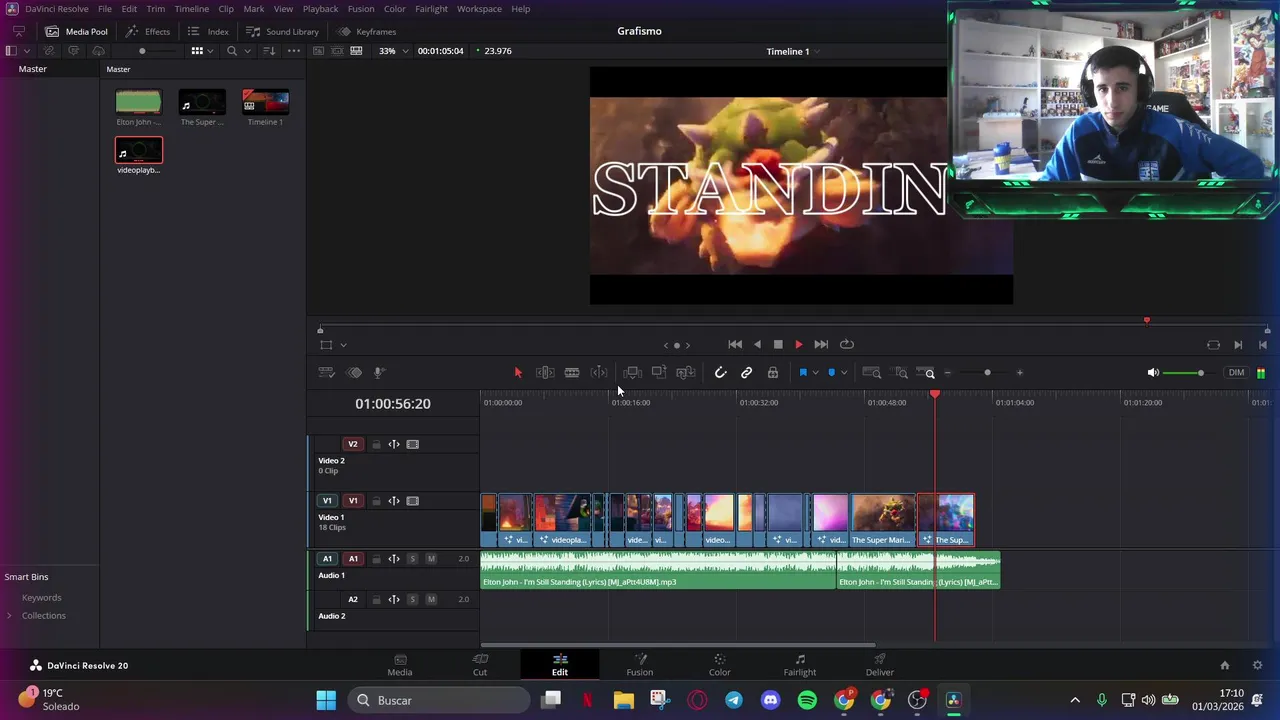Click the voiceover microphone icon in timeline toolbar
The width and height of the screenshot is (1280, 720).
pos(379,373)
